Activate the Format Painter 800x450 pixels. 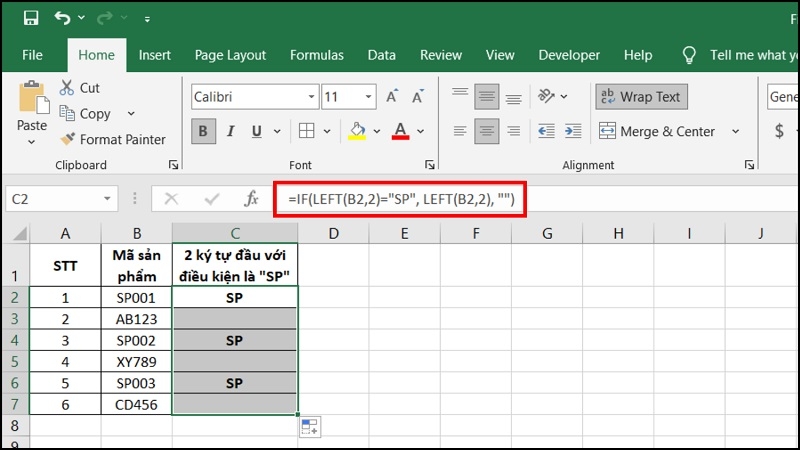(112, 139)
